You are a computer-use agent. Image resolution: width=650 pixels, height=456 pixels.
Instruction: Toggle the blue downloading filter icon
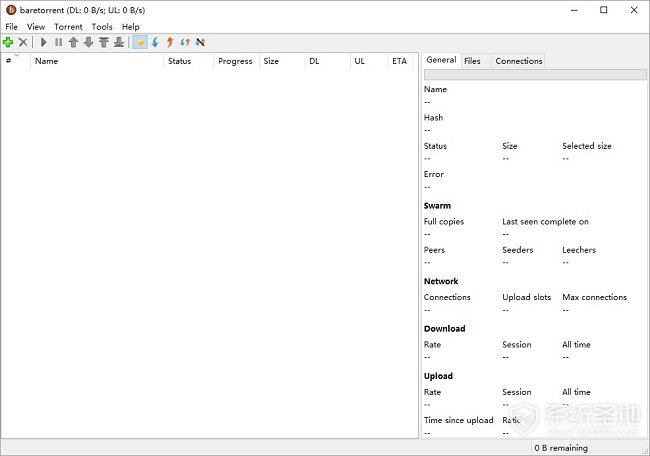[155, 42]
